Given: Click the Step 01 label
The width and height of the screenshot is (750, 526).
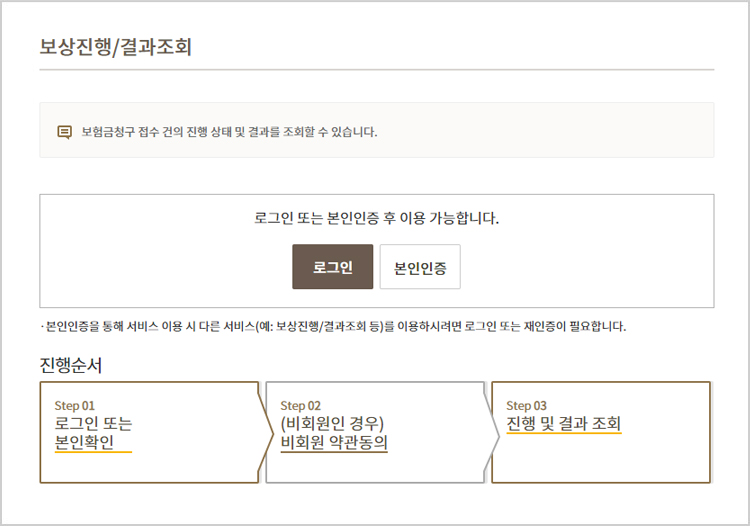Looking at the screenshot, I should click(74, 405).
